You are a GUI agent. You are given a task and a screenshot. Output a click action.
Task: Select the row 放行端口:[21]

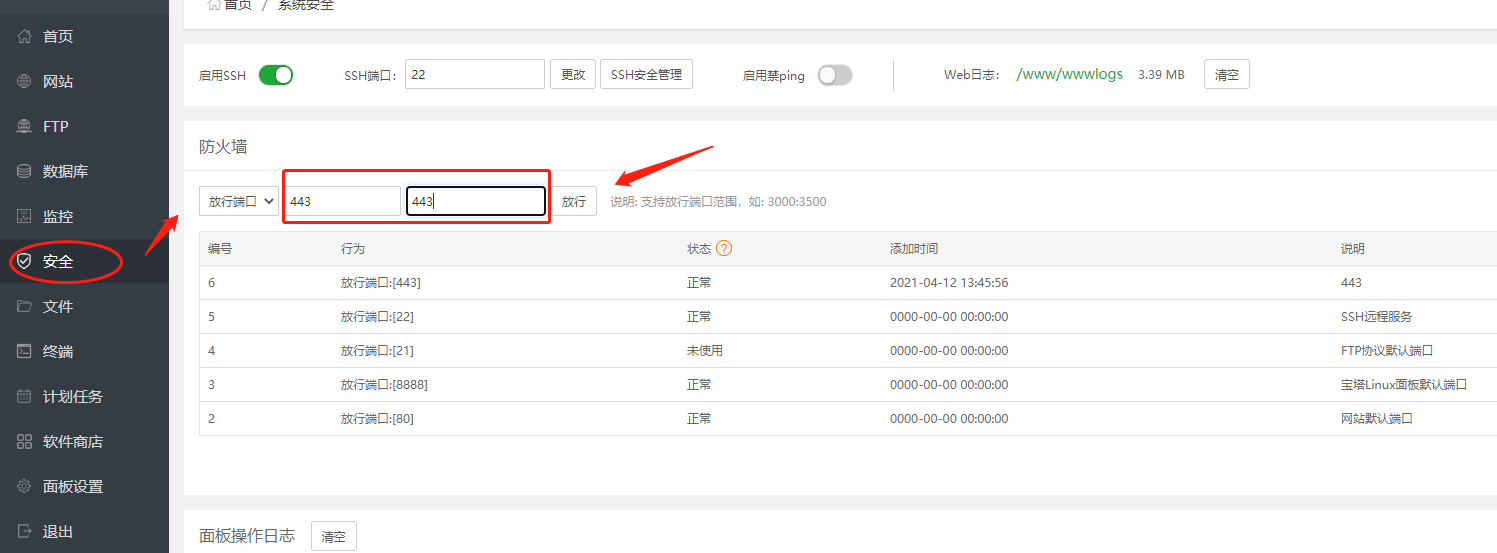[x=848, y=351]
